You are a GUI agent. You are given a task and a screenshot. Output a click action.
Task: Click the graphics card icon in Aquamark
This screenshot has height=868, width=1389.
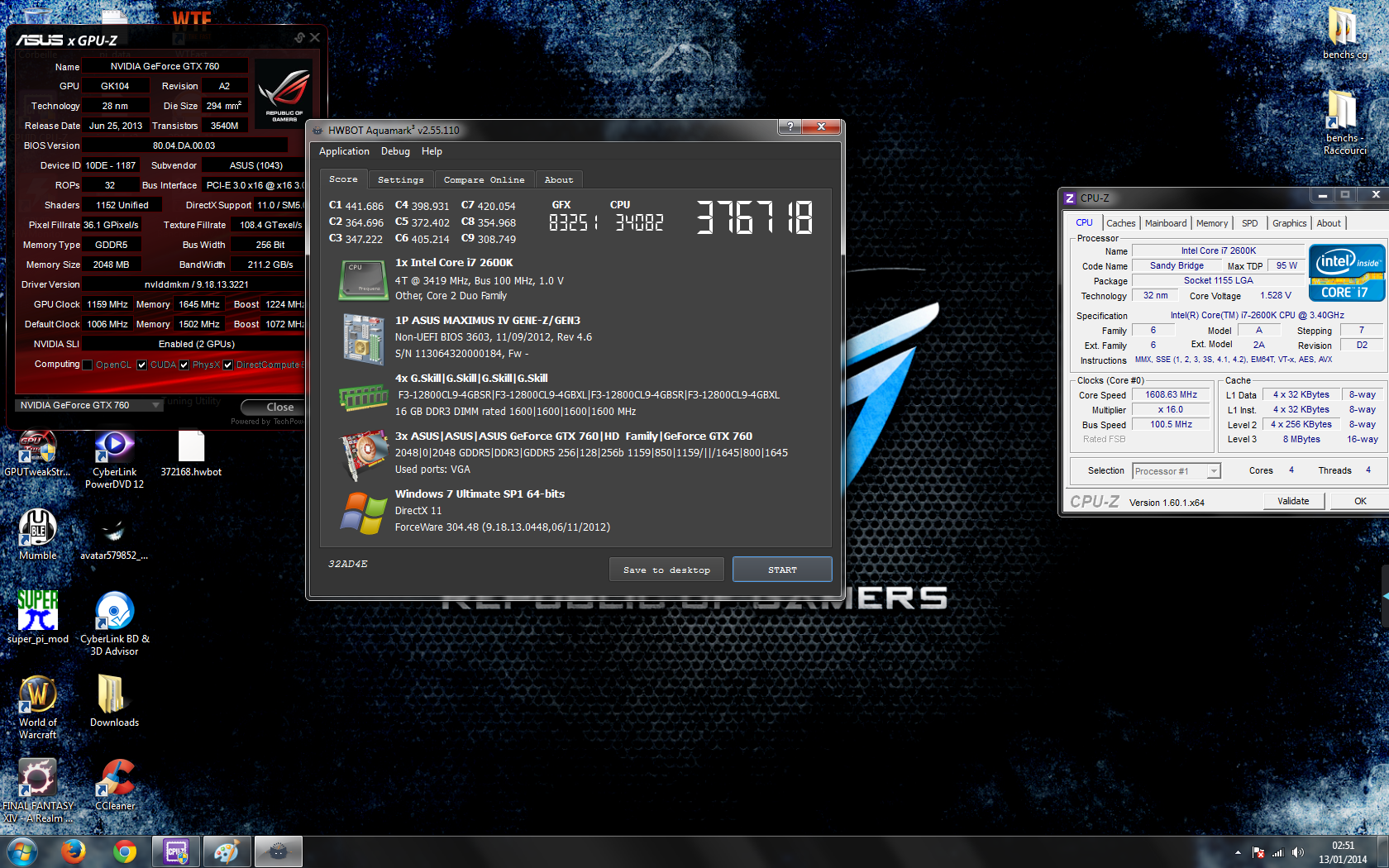[364, 454]
